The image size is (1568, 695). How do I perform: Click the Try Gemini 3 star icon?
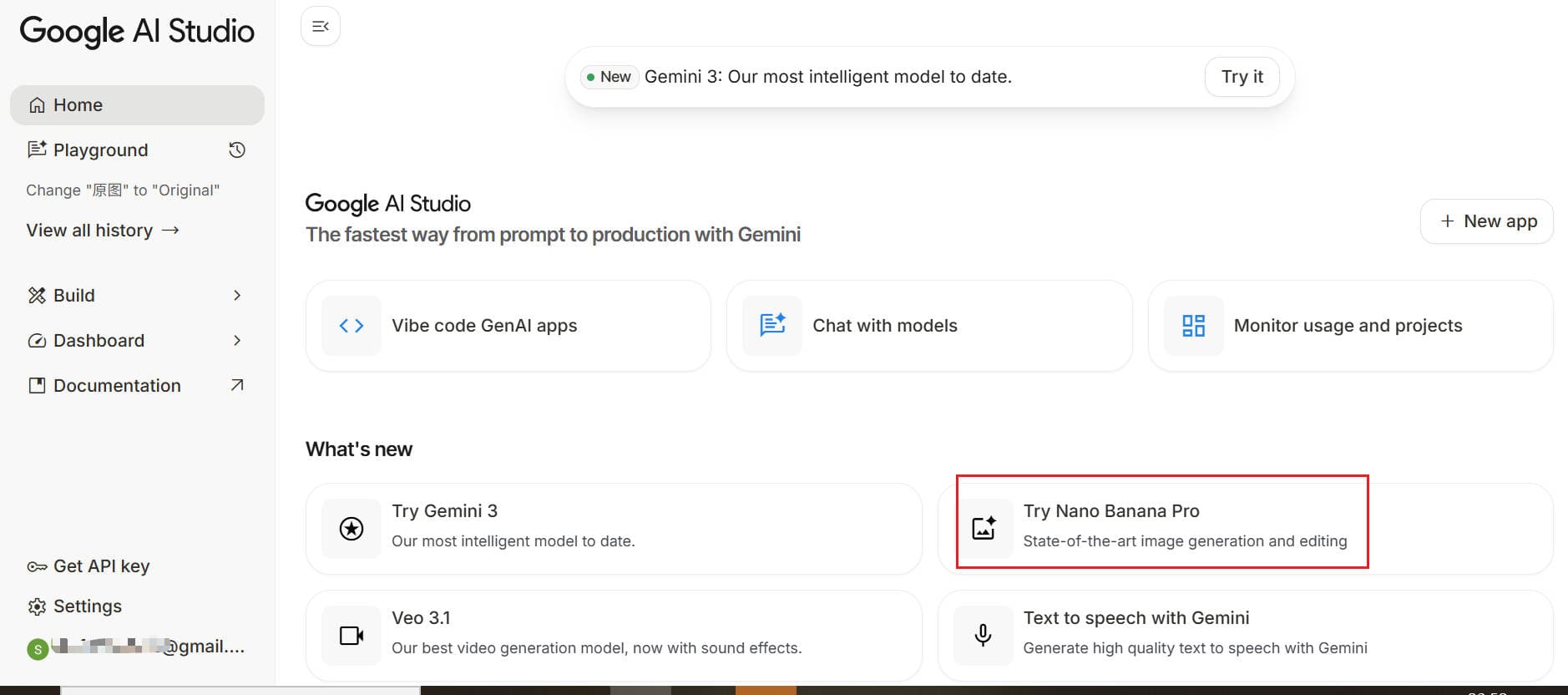click(x=352, y=529)
